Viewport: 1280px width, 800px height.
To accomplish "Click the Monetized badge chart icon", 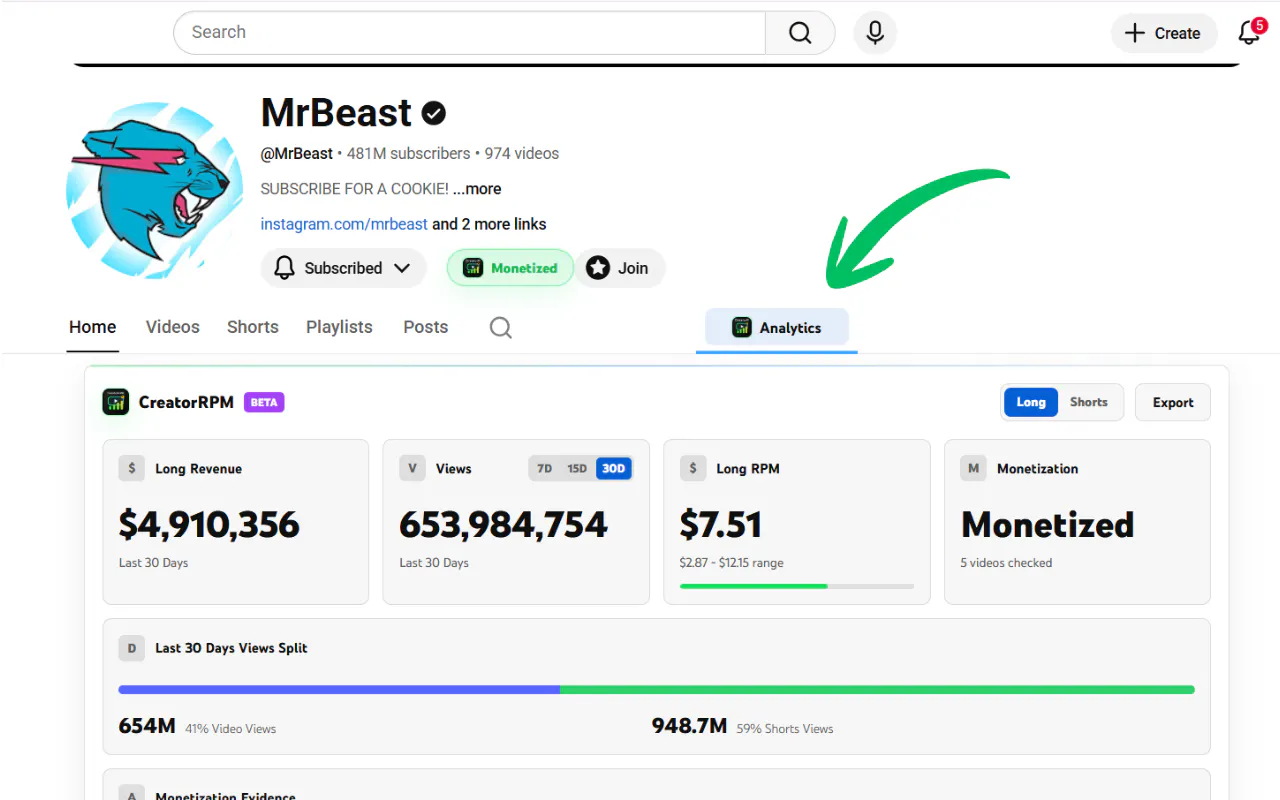I will [x=473, y=268].
